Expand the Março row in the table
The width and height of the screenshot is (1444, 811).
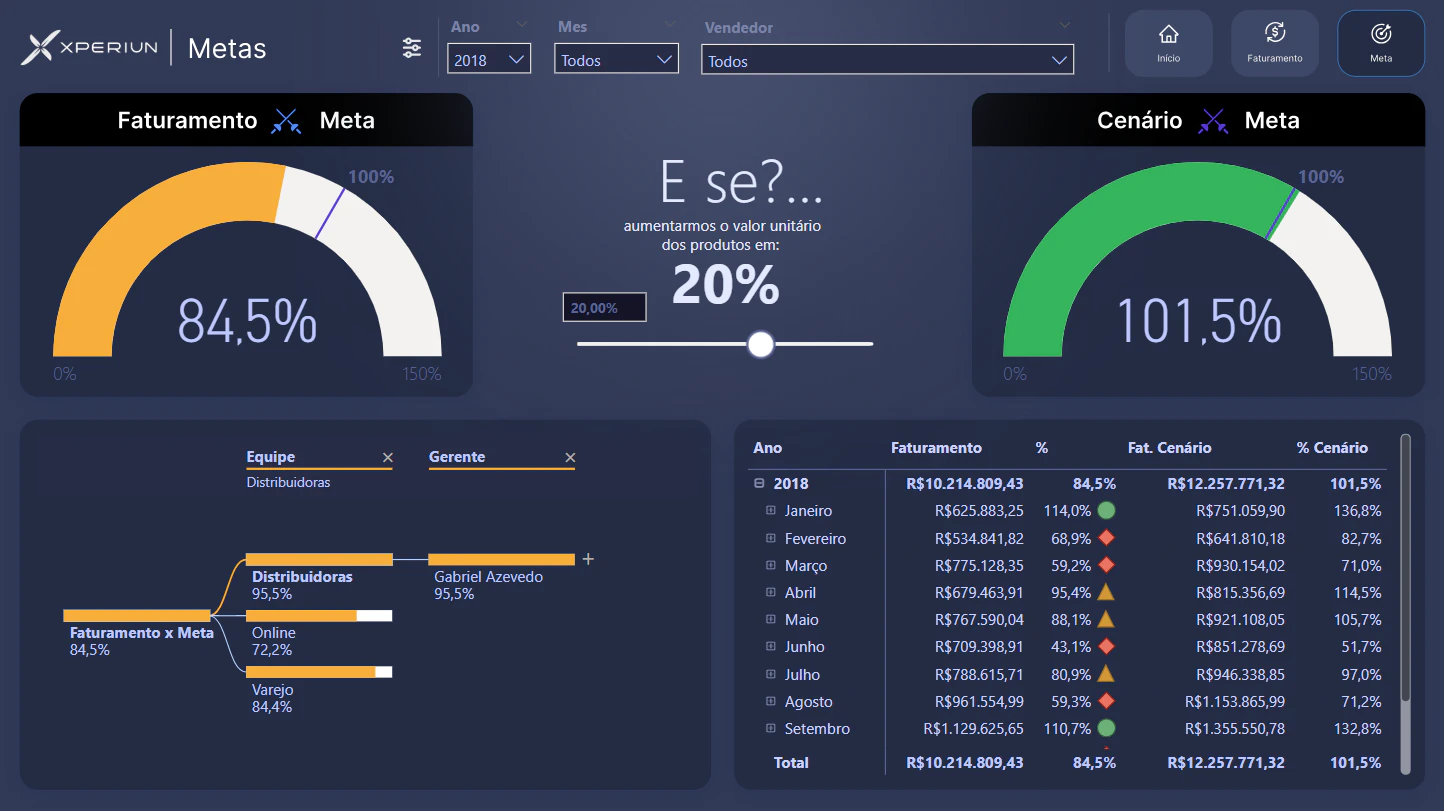click(x=770, y=565)
